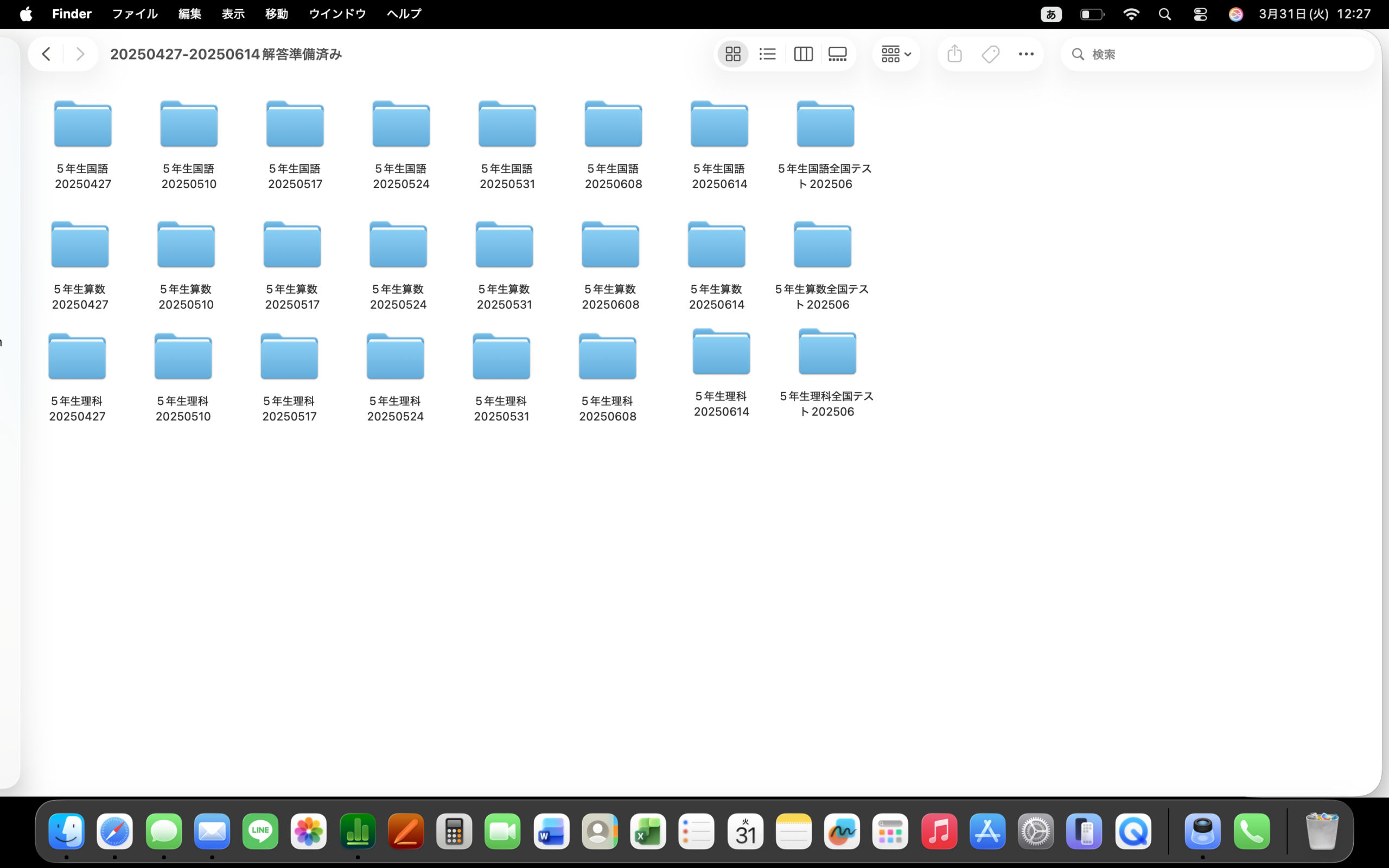Image resolution: width=1389 pixels, height=868 pixels.
Task: Switch to column view mode
Action: (803, 54)
